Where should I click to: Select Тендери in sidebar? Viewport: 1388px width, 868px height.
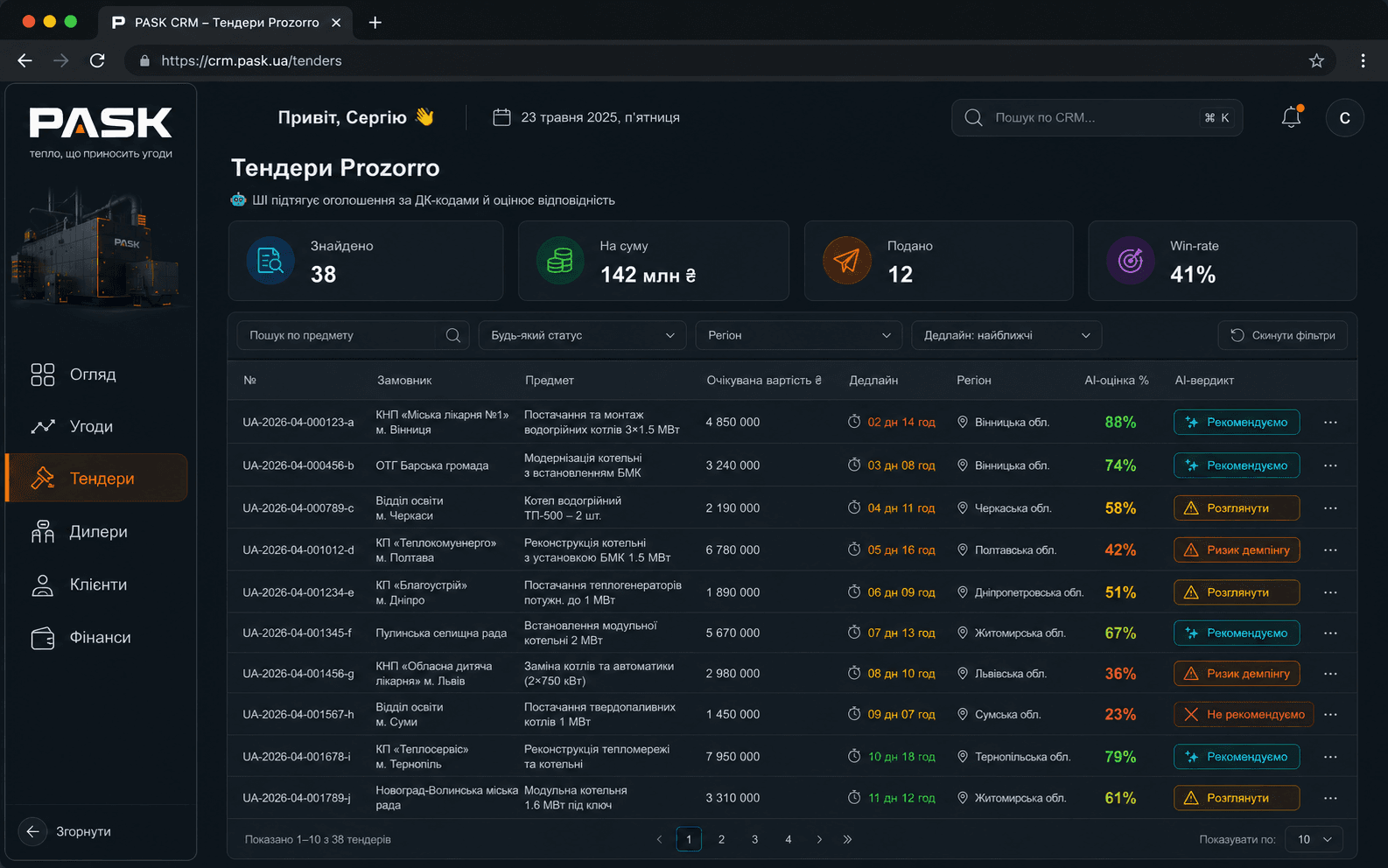(96, 478)
